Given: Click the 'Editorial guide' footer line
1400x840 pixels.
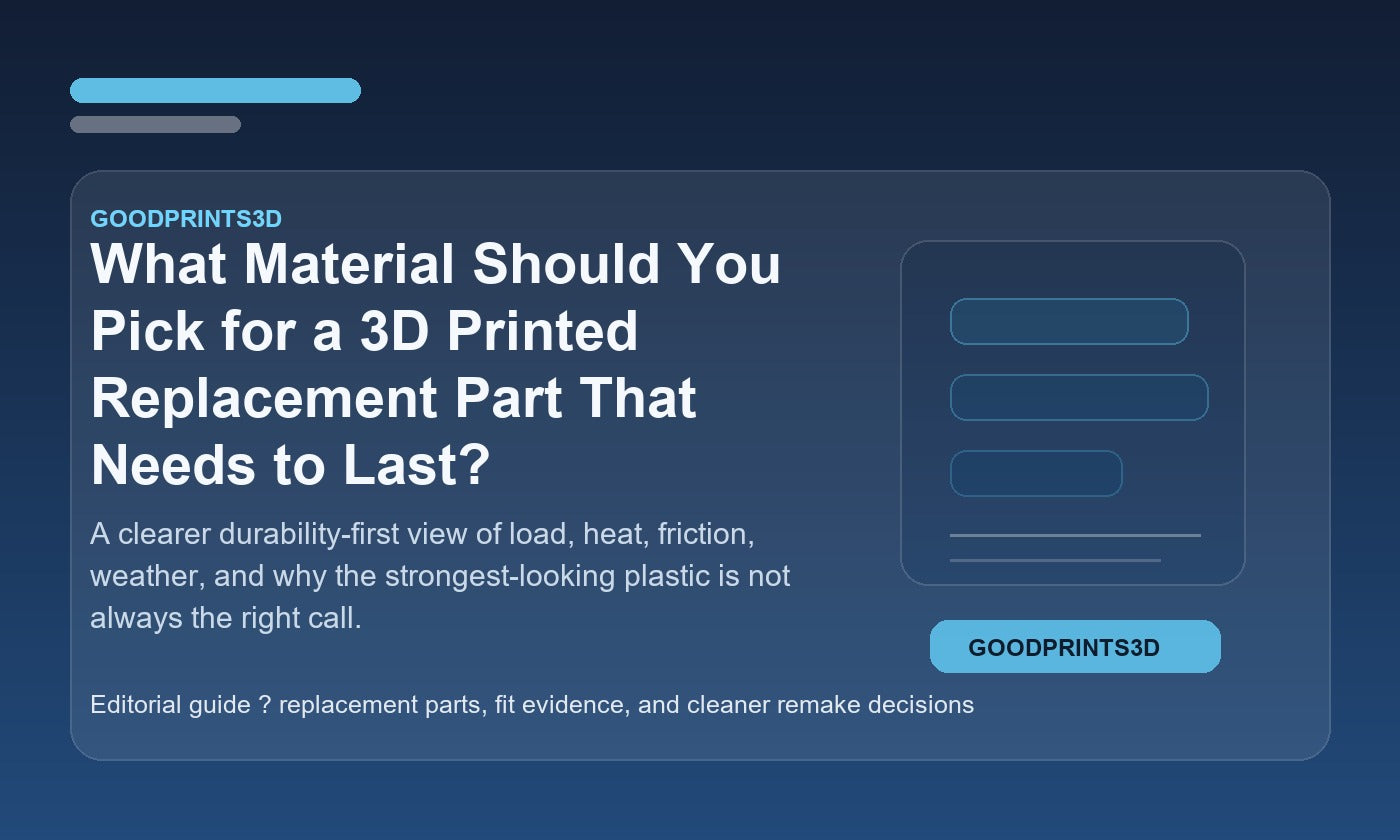Looking at the screenshot, I should coord(532,705).
